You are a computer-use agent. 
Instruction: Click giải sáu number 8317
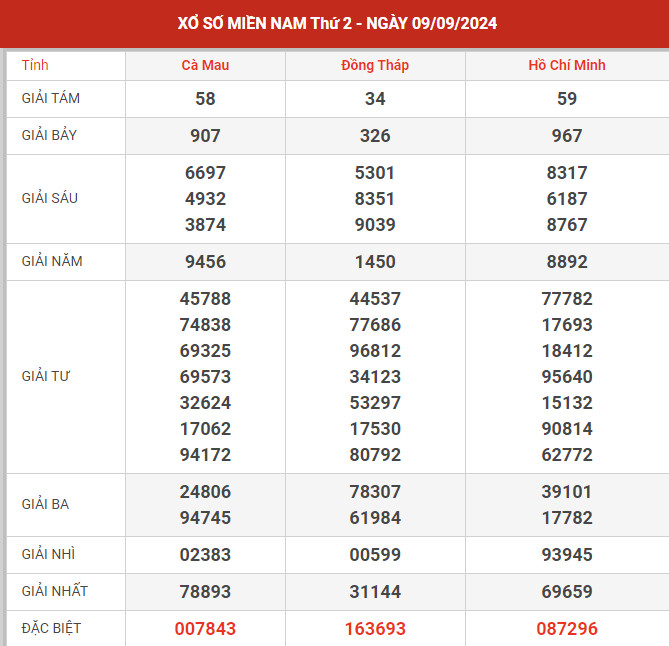tap(567, 173)
